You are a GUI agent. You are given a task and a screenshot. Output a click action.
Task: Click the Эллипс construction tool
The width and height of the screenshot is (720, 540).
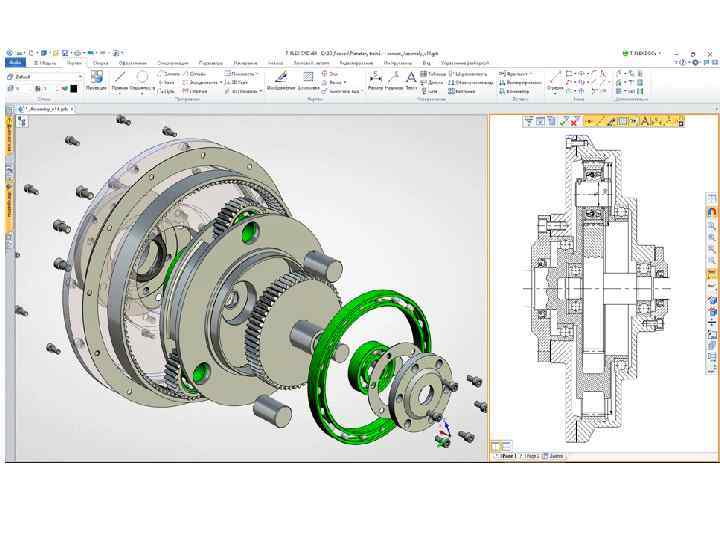pyautogui.click(x=169, y=73)
